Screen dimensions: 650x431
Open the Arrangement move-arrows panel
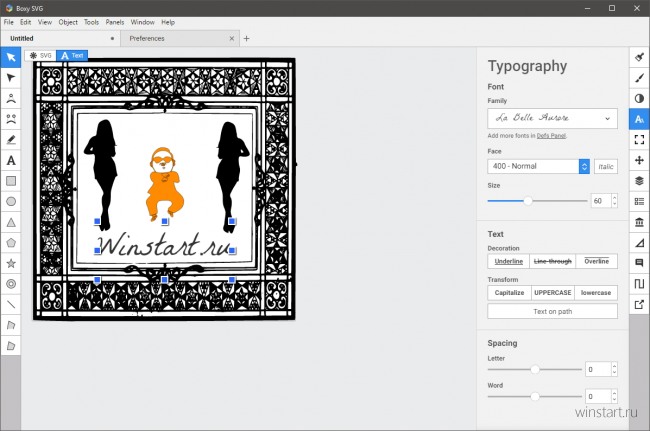tap(639, 160)
